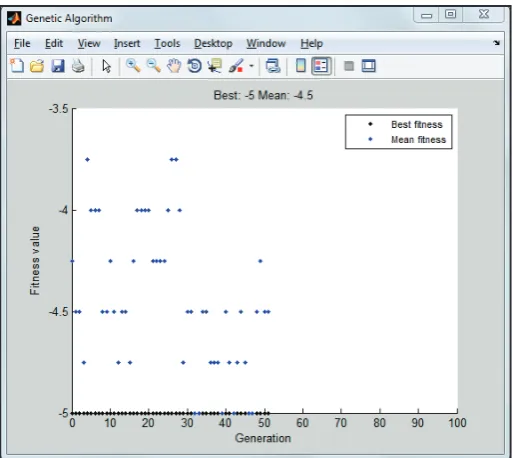Click the Hide Plot Tools icon
This screenshot has height=458, width=513.
349,66
